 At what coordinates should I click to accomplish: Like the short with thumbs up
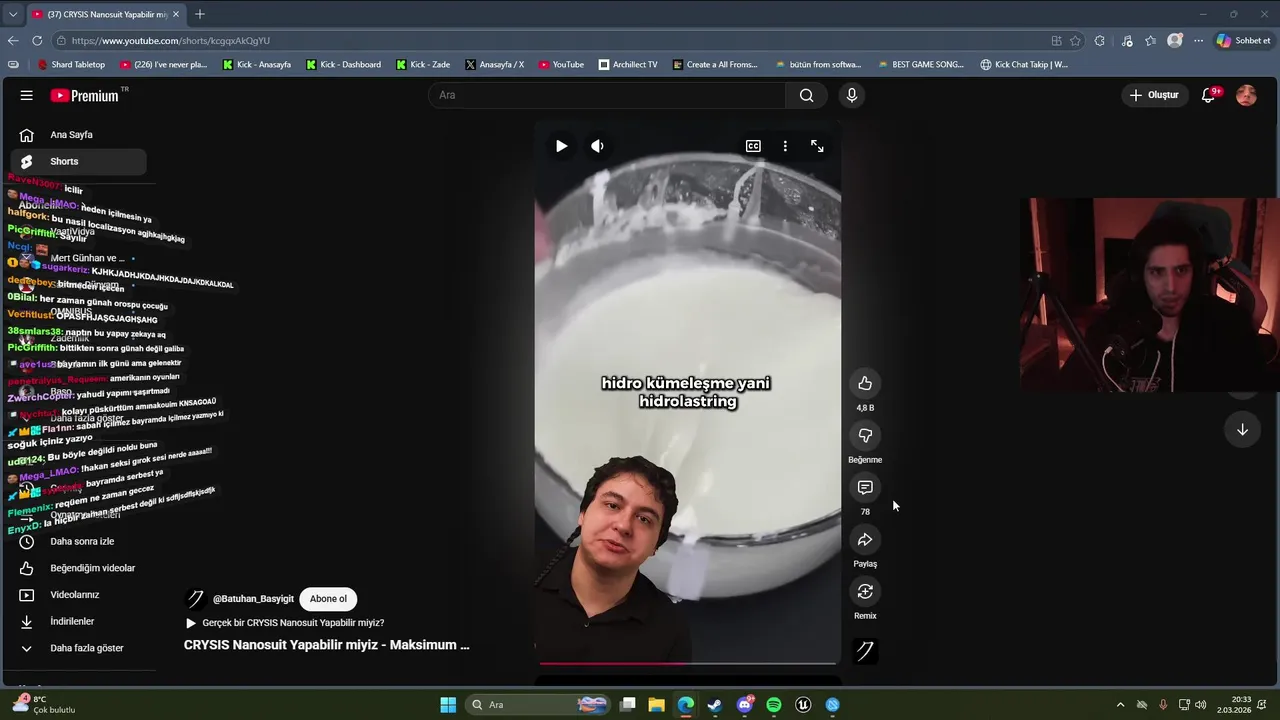[865, 384]
